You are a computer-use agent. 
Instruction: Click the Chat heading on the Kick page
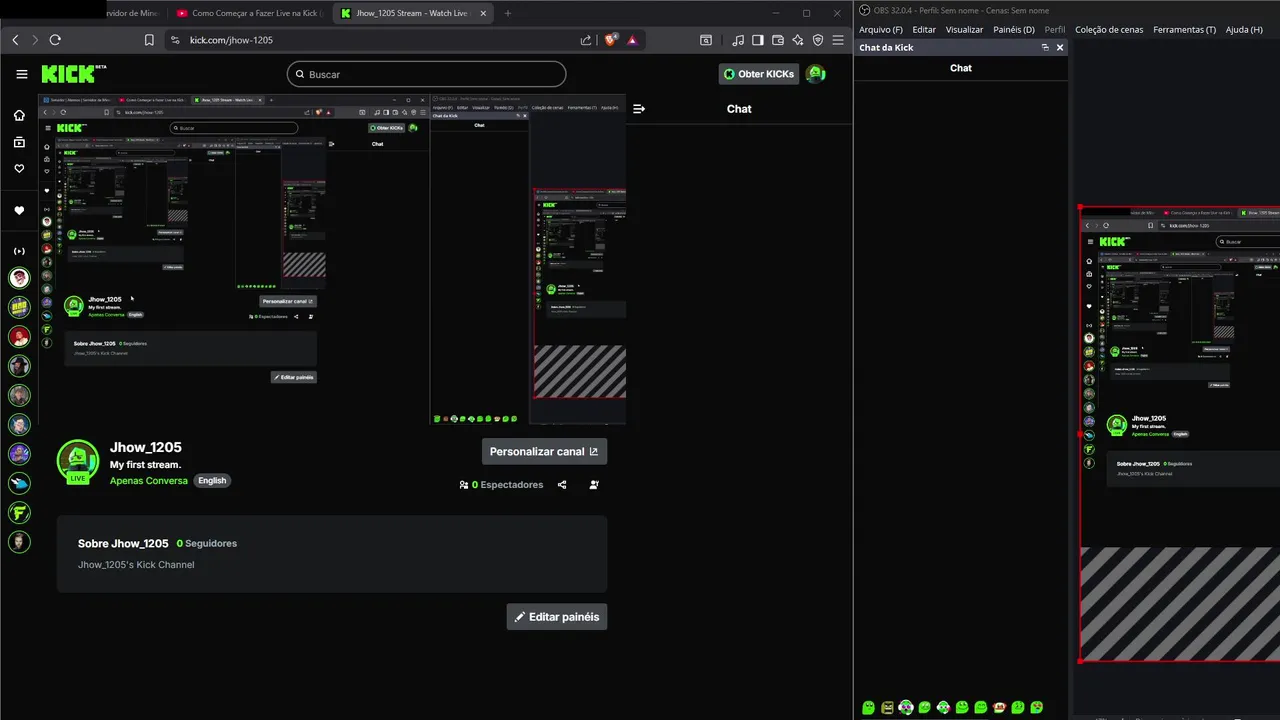739,108
